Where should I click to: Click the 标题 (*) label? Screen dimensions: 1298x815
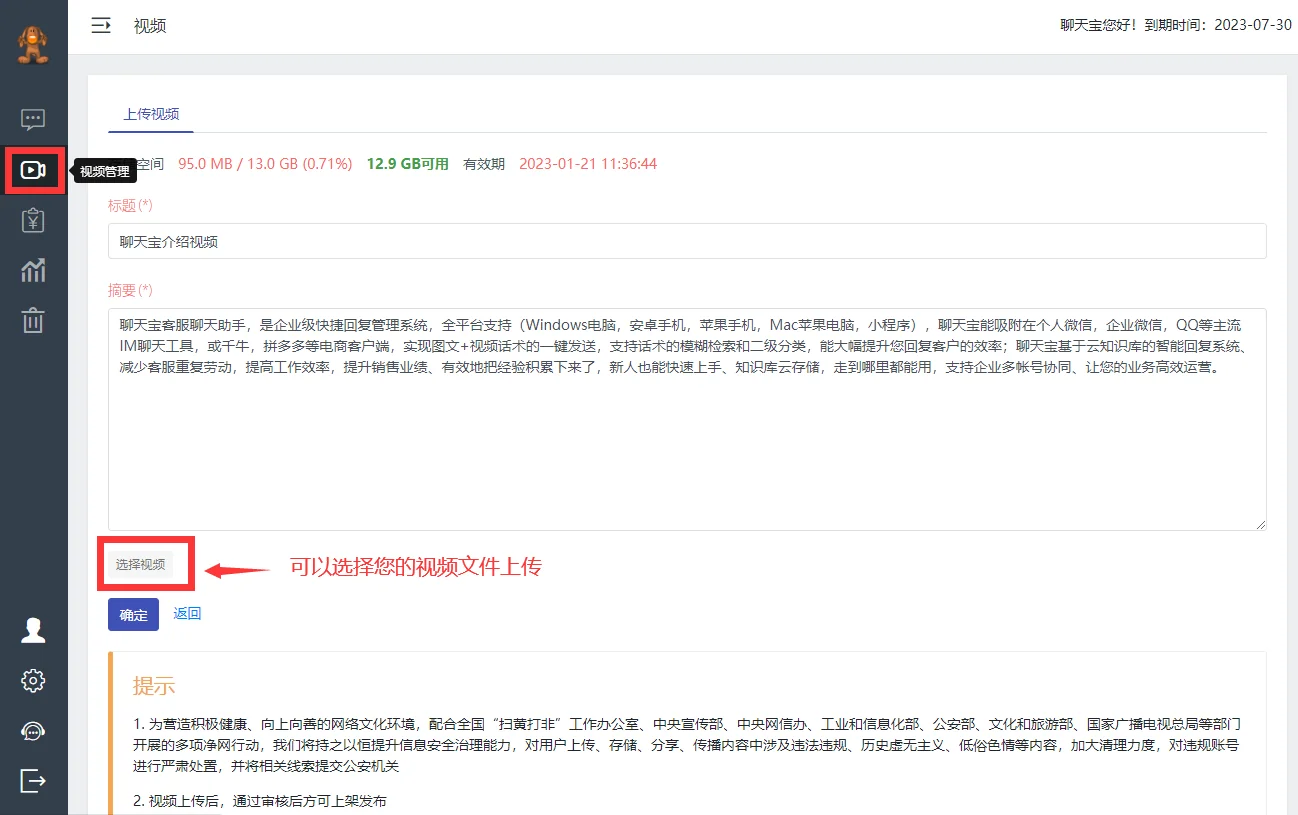click(x=130, y=205)
